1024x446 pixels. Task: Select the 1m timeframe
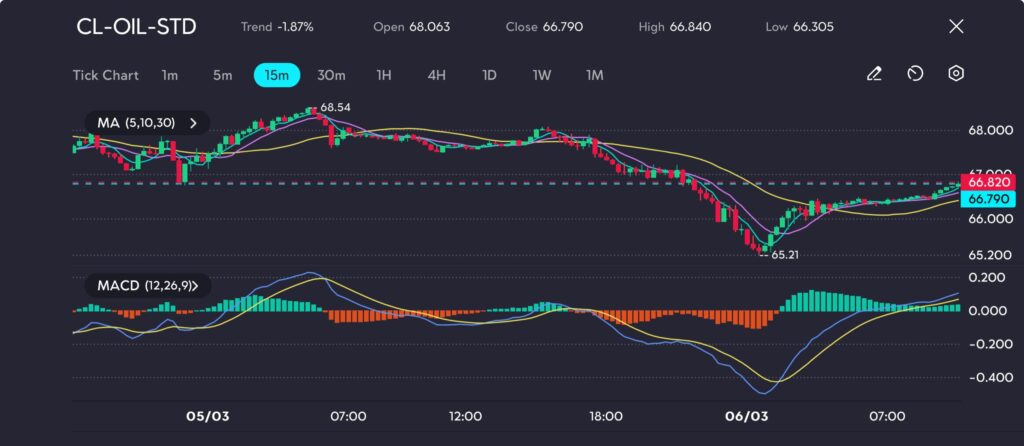tap(170, 75)
